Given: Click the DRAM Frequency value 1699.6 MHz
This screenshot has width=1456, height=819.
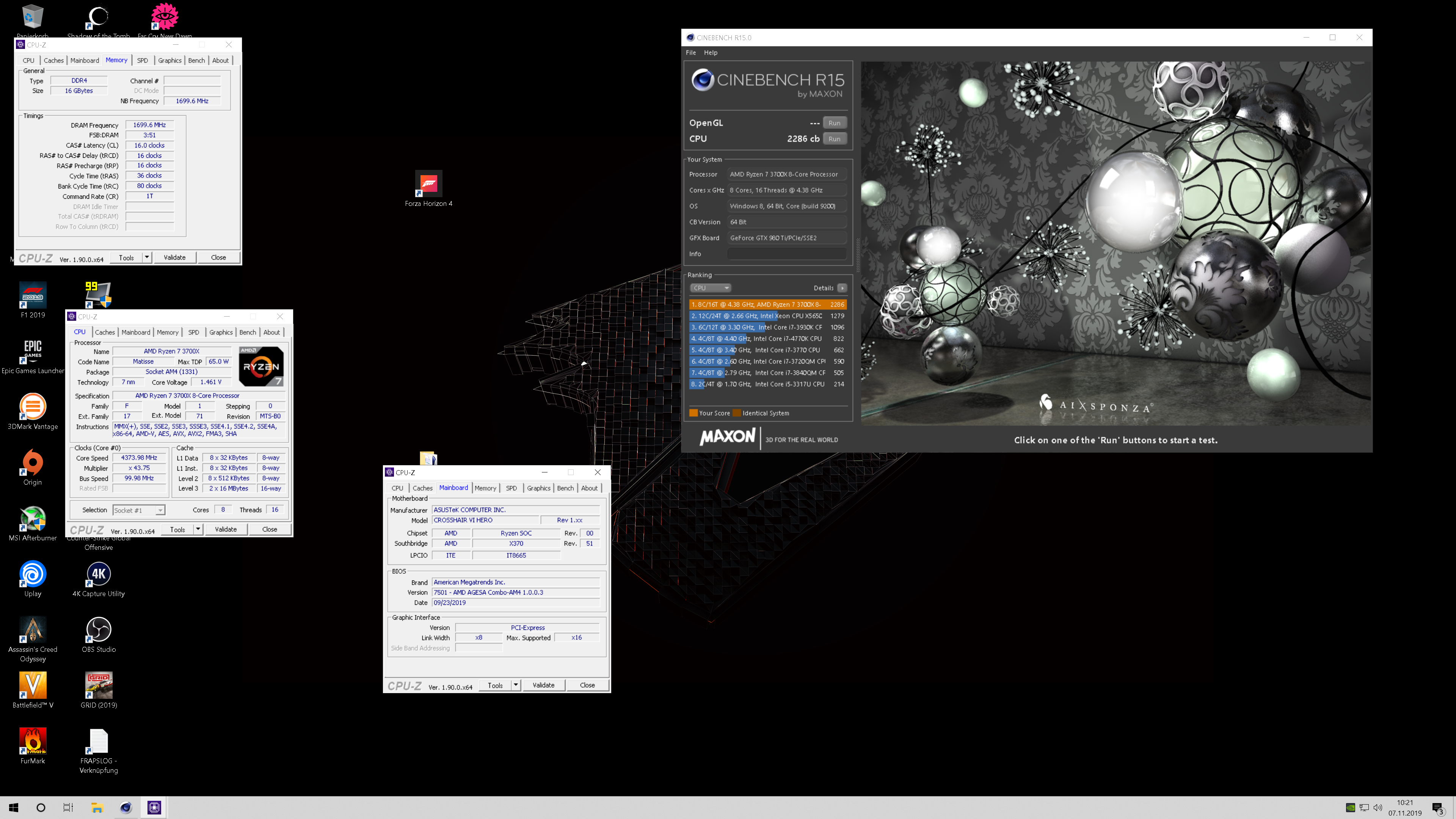Looking at the screenshot, I should (149, 125).
